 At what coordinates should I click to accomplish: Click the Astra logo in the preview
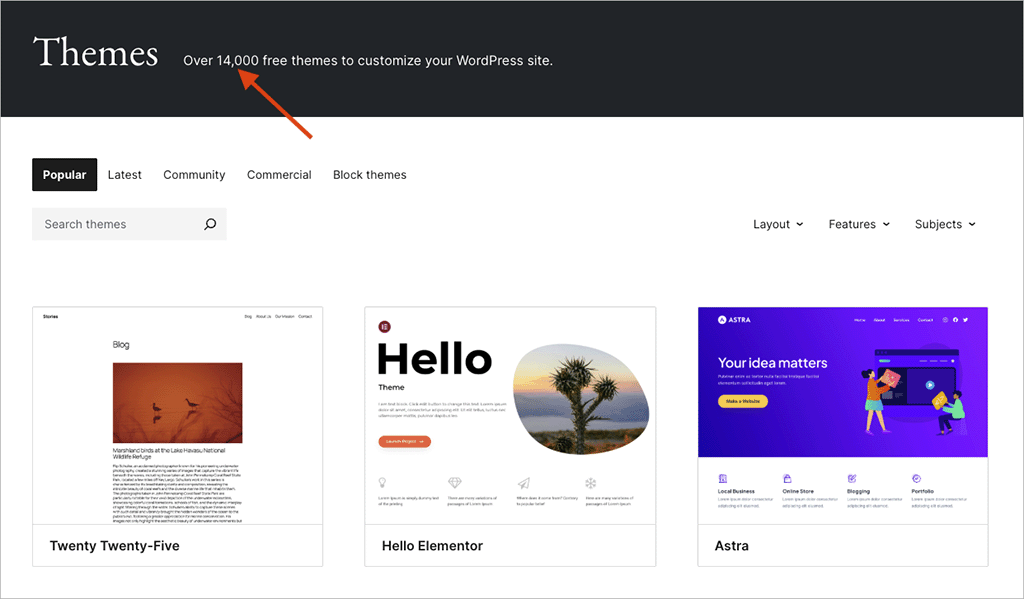point(734,319)
